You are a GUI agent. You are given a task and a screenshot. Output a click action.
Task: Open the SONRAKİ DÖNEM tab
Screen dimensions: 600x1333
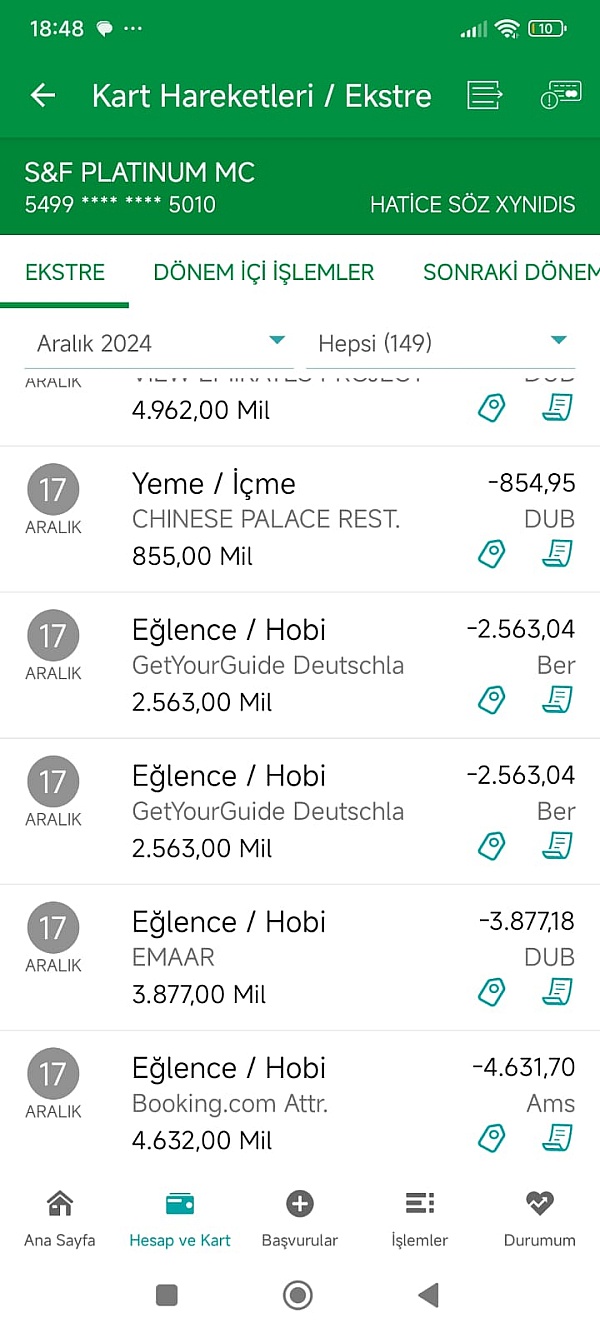(x=510, y=272)
